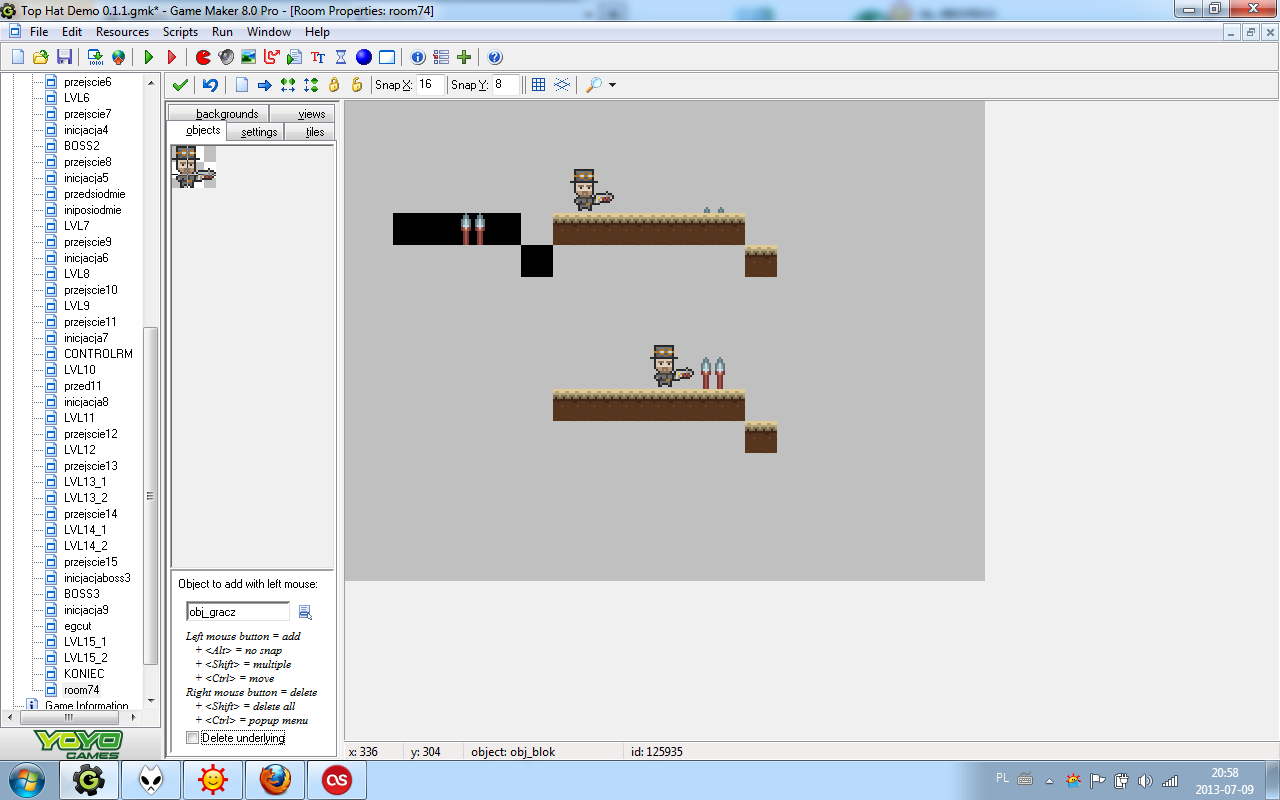Open the object selection popup menu button
1280x800 pixels.
305,612
